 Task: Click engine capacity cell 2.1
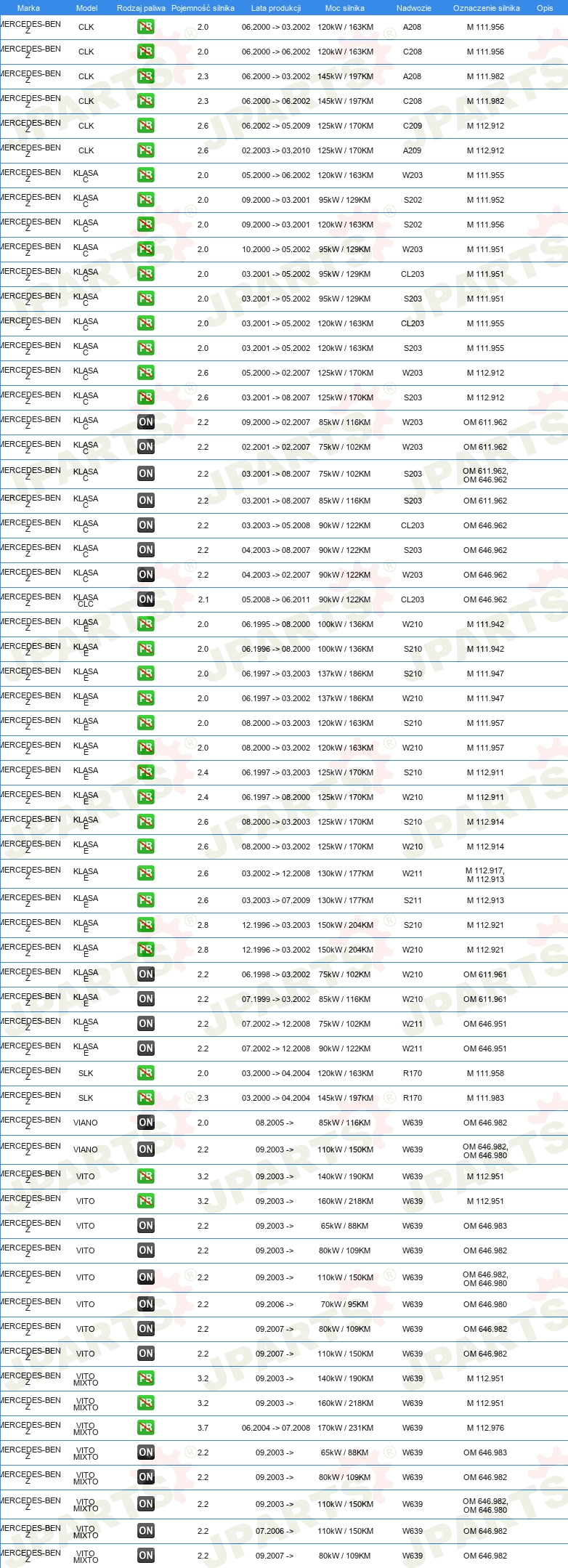(203, 599)
